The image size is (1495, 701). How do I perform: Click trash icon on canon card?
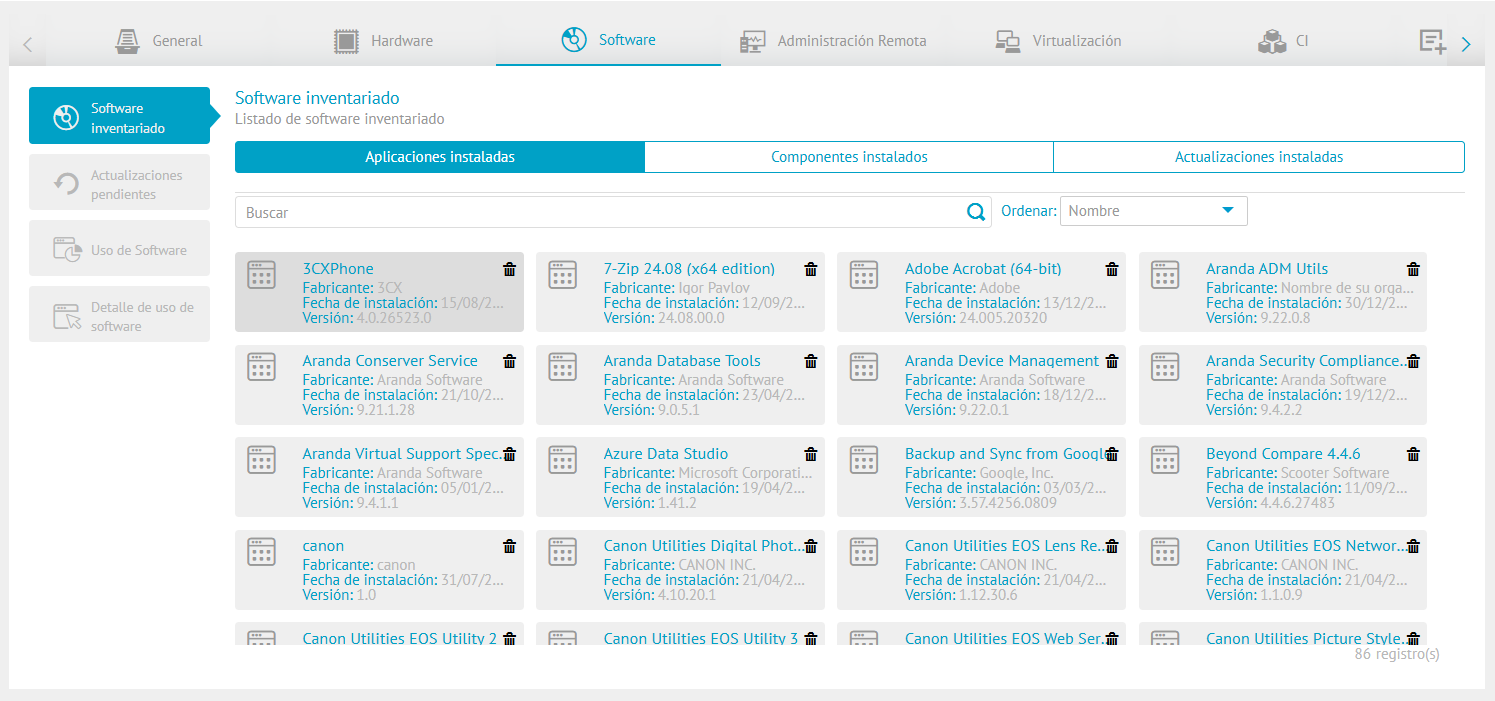point(509,546)
